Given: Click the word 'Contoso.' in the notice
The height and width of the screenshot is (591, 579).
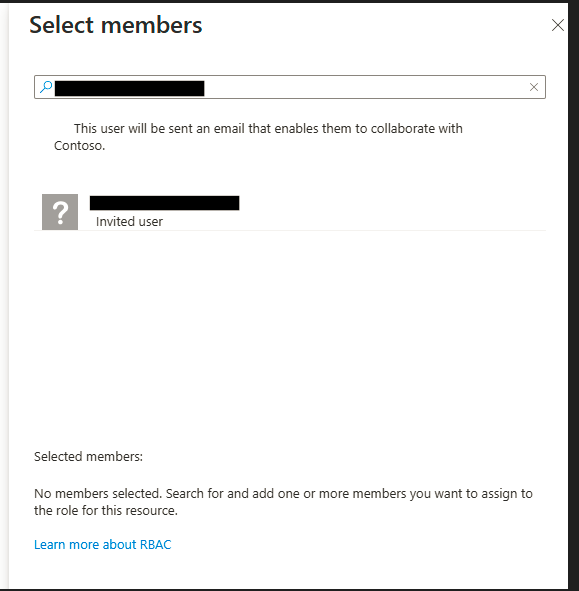Looking at the screenshot, I should (x=80, y=145).
